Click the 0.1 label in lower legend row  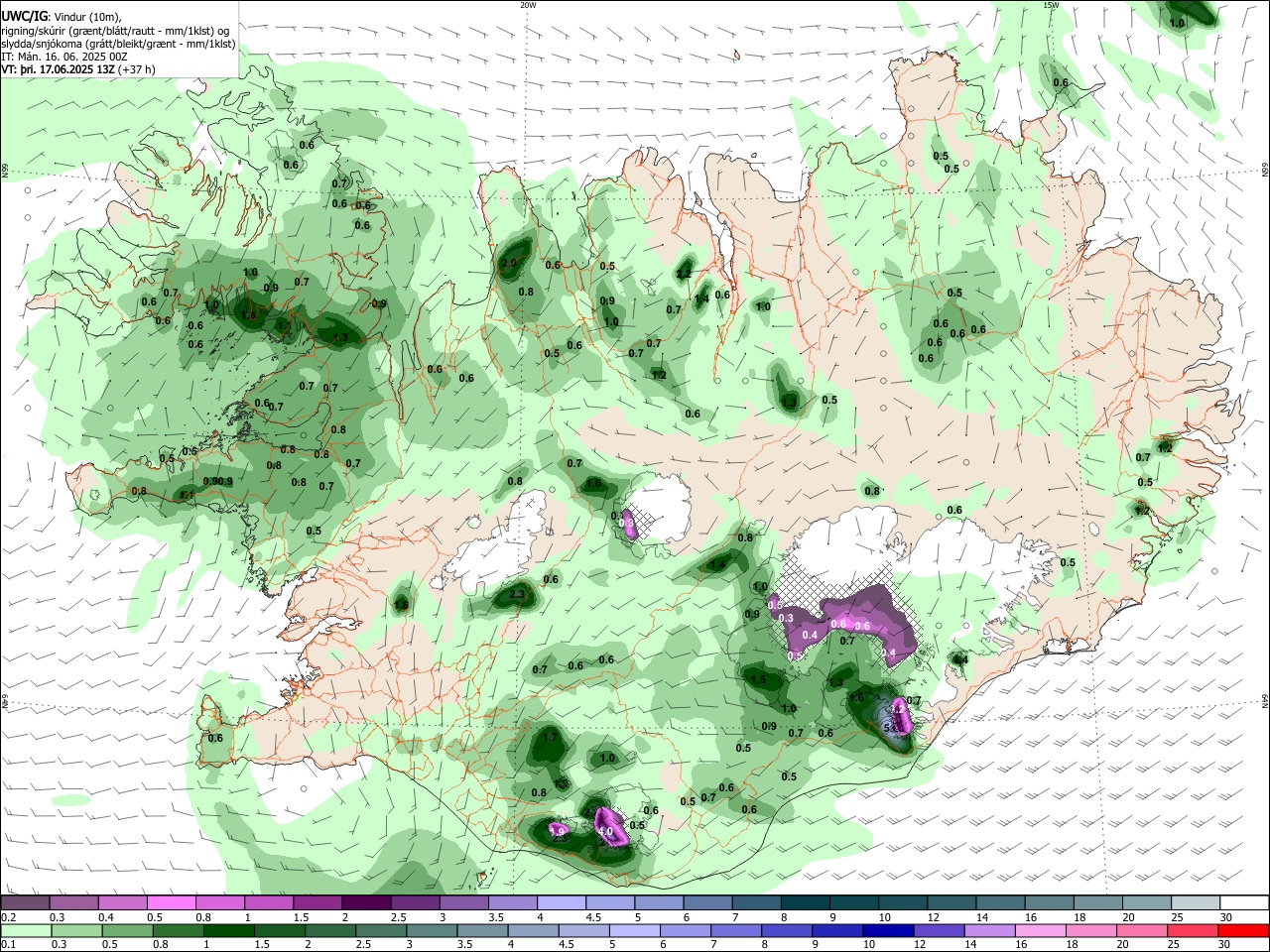point(8,945)
